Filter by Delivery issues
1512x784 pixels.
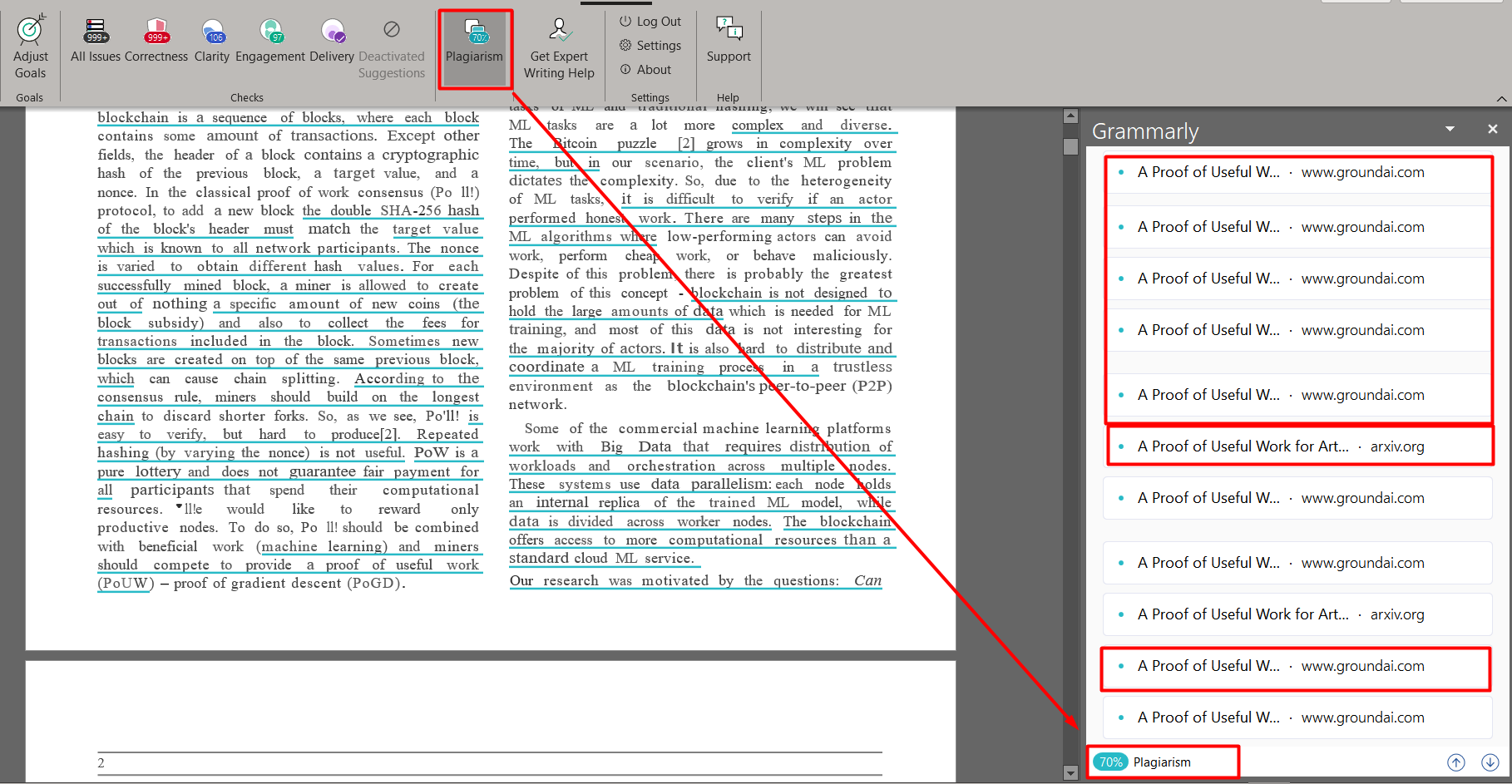coord(332,41)
